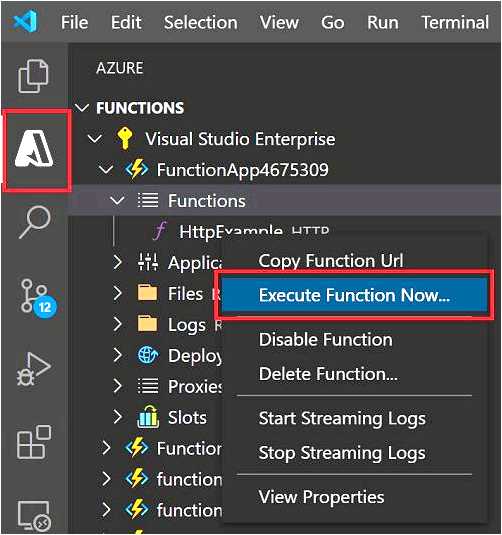Open View Properties from context menu
Image resolution: width=502 pixels, height=535 pixels.
pyautogui.click(x=321, y=497)
